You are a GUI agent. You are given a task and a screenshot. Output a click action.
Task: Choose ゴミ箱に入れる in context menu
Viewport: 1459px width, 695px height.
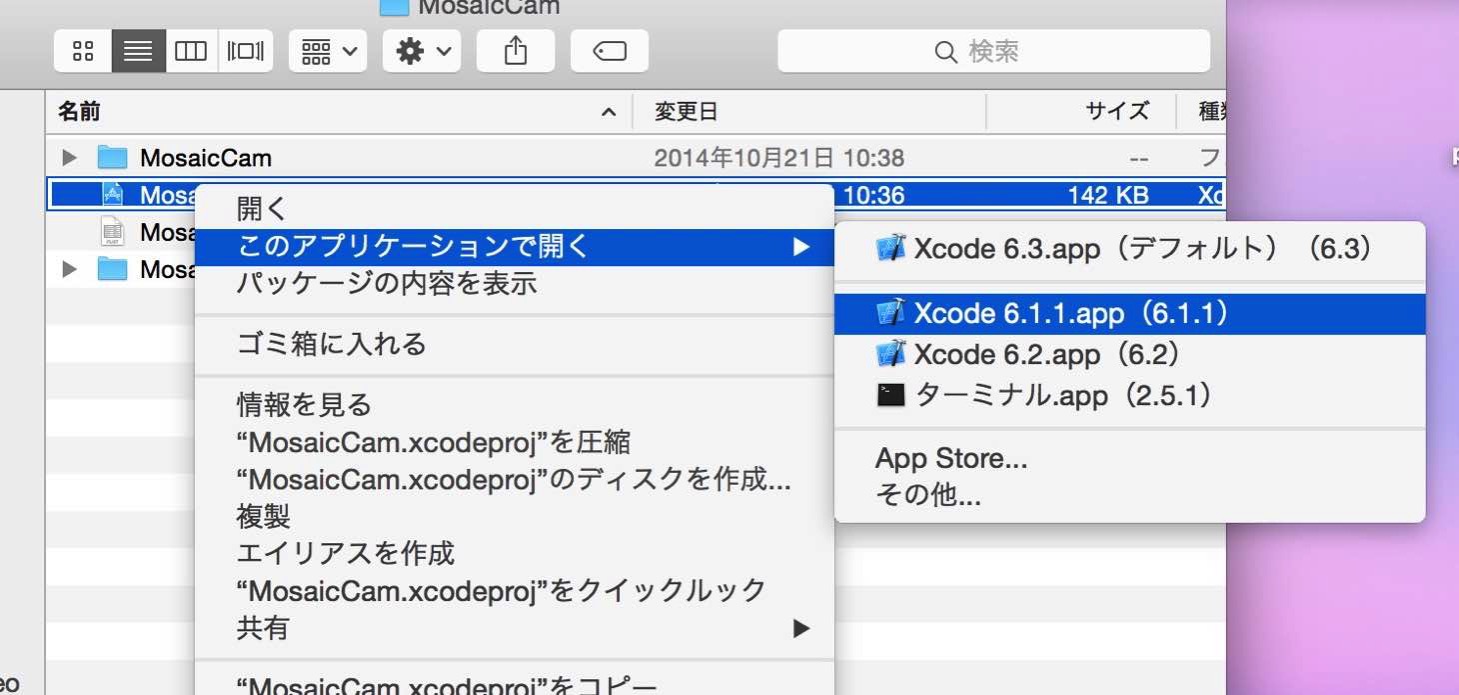(514, 344)
